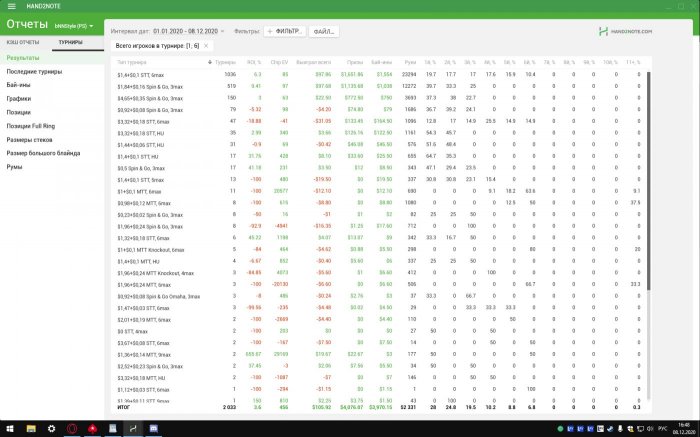Viewport: 700px width, 437px height.
Task: Select the $1,4+$0,1 STT, HU row
Action: [x=379, y=157]
